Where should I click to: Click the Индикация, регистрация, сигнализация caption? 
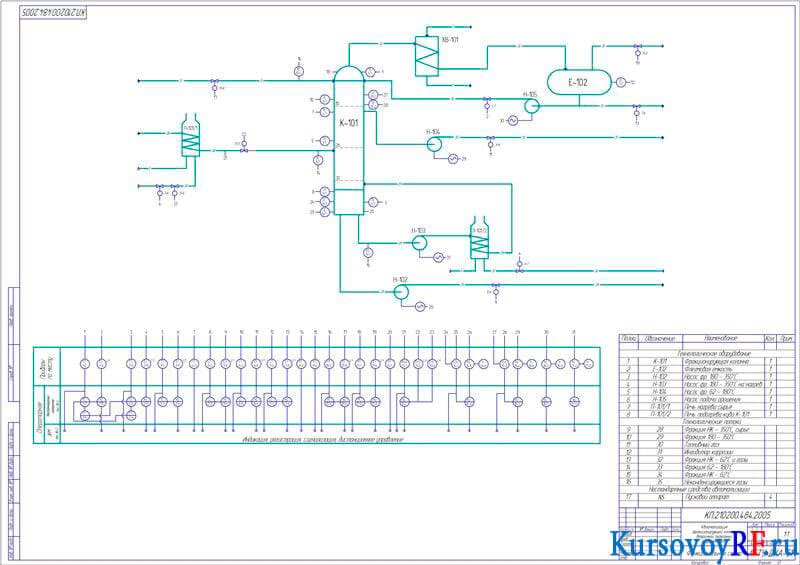pos(323,439)
